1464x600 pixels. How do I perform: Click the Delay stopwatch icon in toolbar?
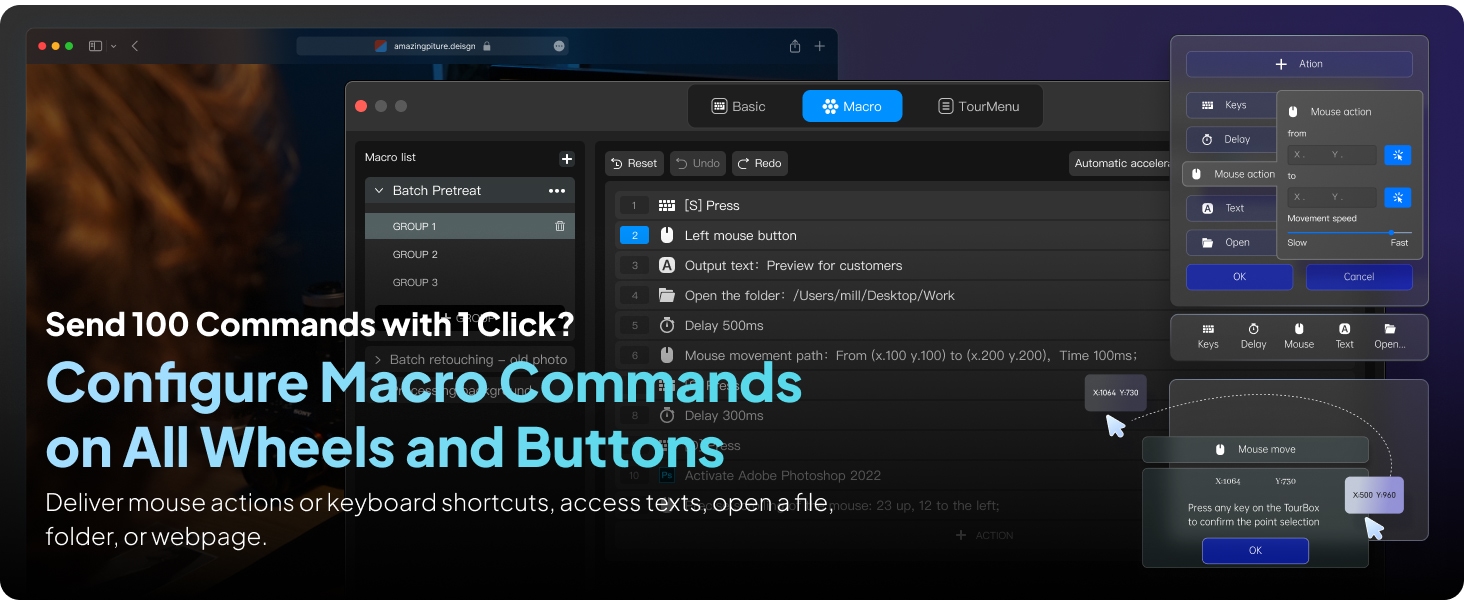pos(1253,329)
